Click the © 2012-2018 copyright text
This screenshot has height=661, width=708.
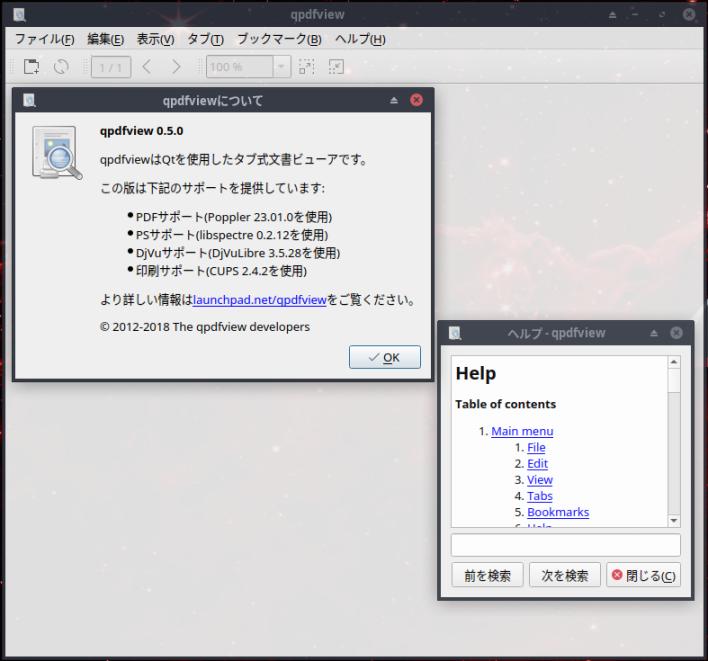point(205,327)
